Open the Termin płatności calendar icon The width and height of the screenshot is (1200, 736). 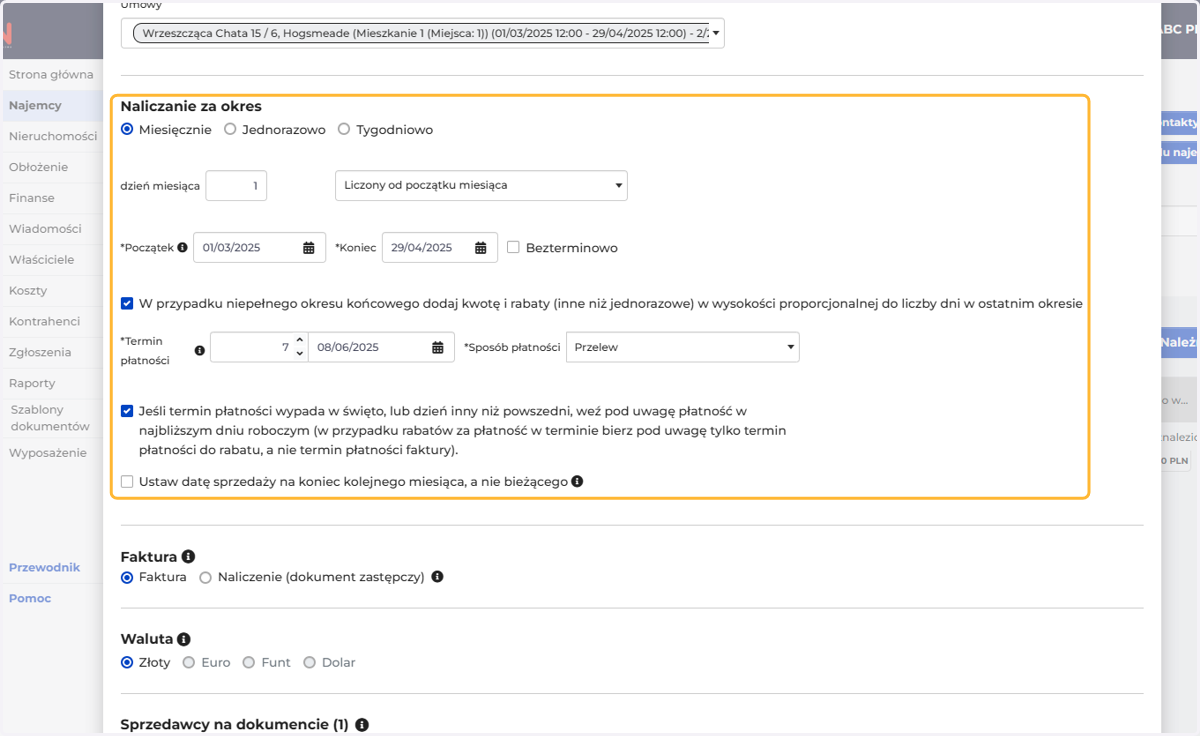pos(438,347)
